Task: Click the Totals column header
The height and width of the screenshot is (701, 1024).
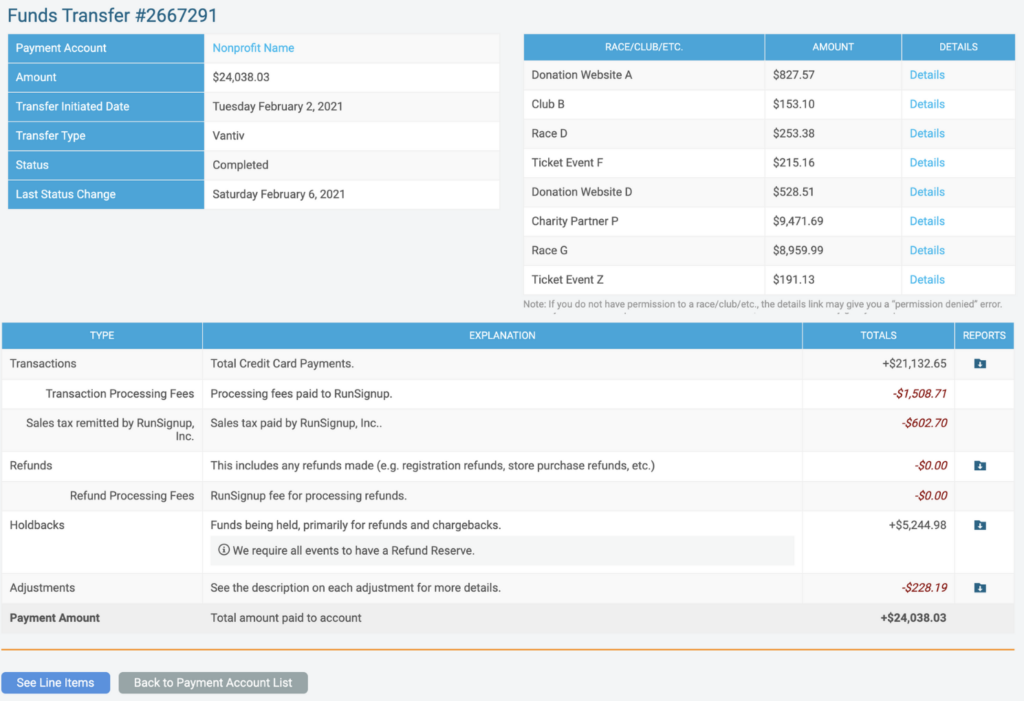Action: 878,335
